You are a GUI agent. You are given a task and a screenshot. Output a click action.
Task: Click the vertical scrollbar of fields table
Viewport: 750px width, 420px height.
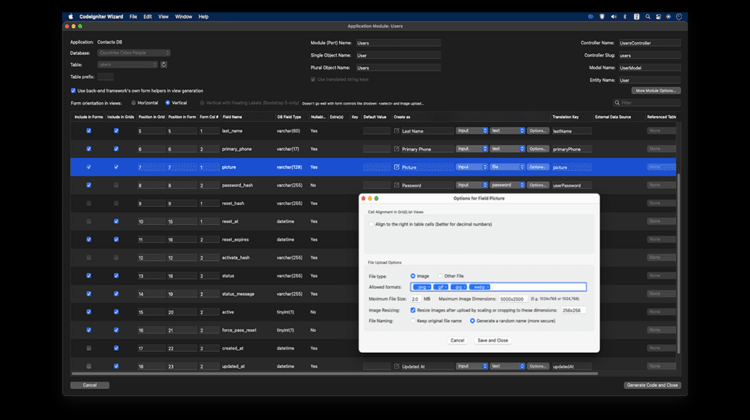point(679,263)
